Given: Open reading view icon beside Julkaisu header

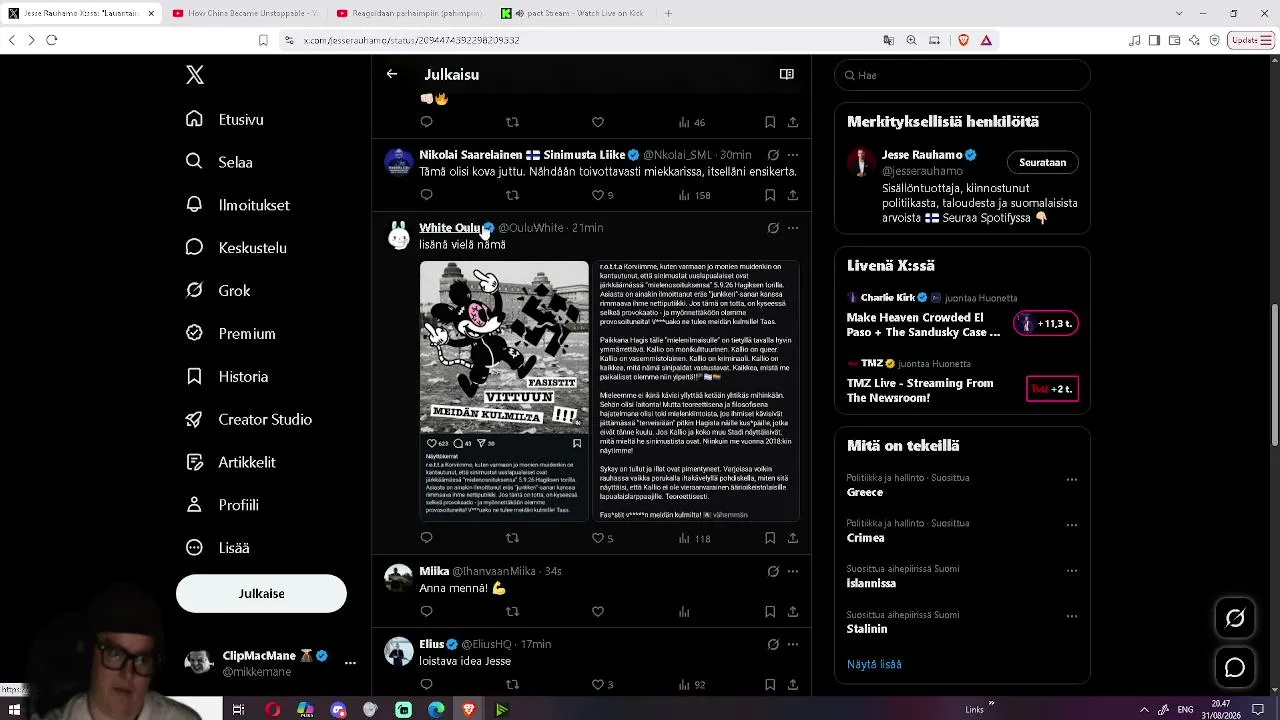Looking at the screenshot, I should 787,74.
